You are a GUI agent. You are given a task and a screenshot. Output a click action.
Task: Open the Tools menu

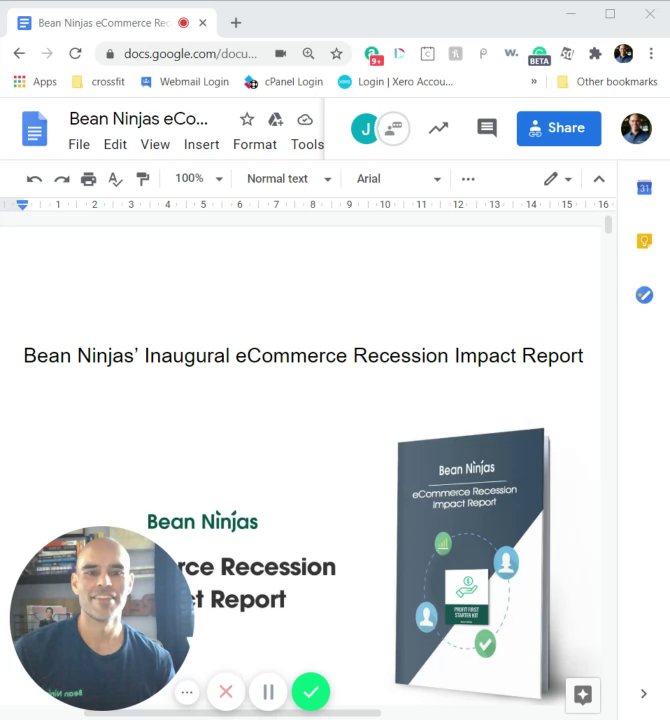[x=307, y=145]
